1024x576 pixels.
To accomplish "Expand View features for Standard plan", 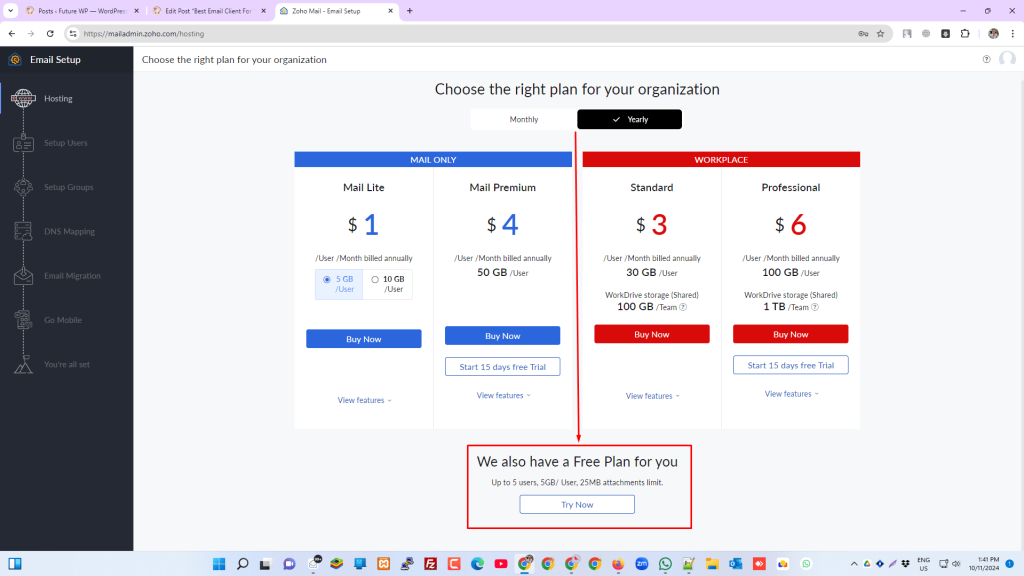I will [652, 396].
